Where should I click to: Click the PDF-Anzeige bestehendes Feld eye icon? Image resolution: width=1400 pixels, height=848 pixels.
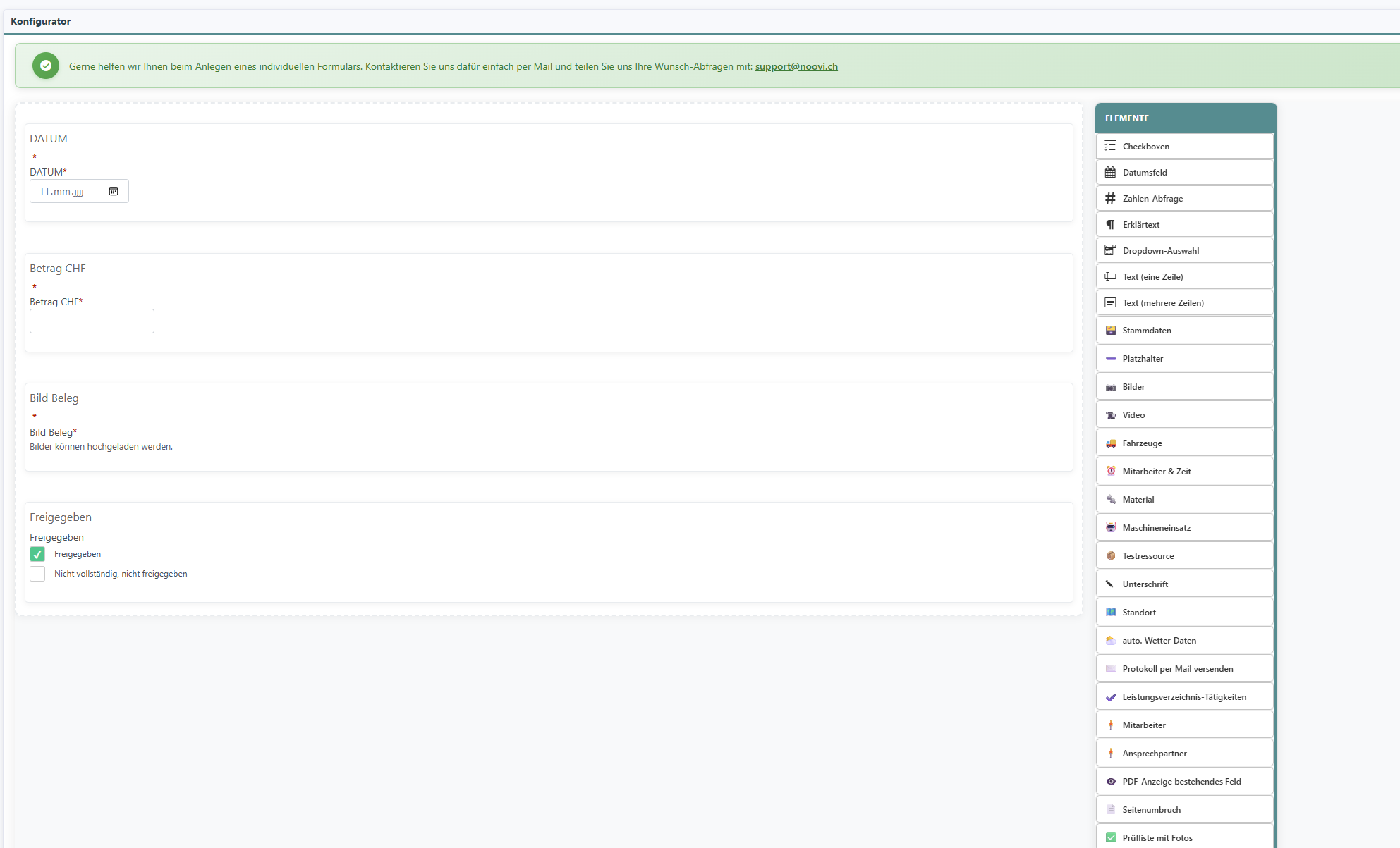(1111, 782)
